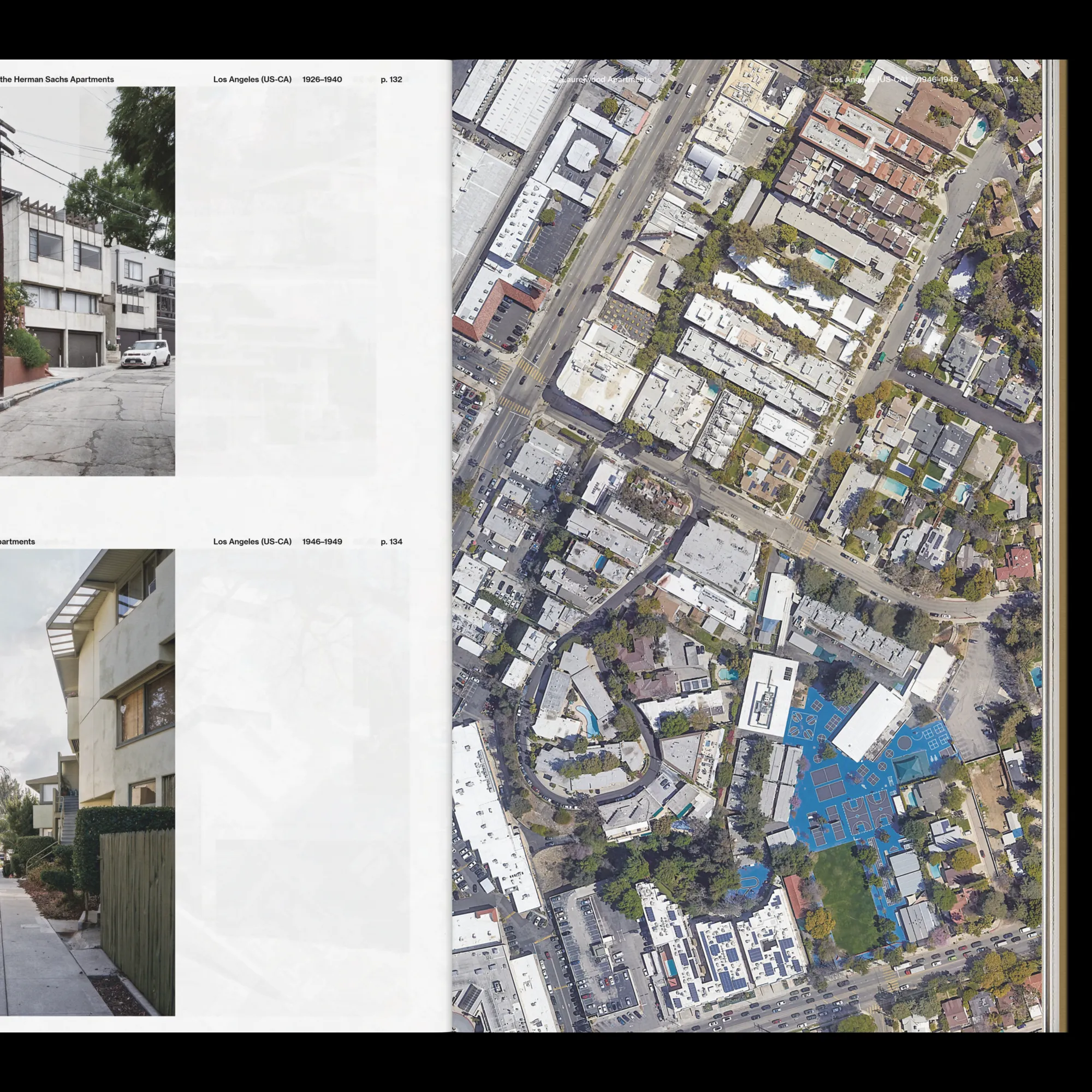This screenshot has height=1092, width=1092.
Task: Open the Herman Sachs Apartments street photo
Action: point(87,281)
